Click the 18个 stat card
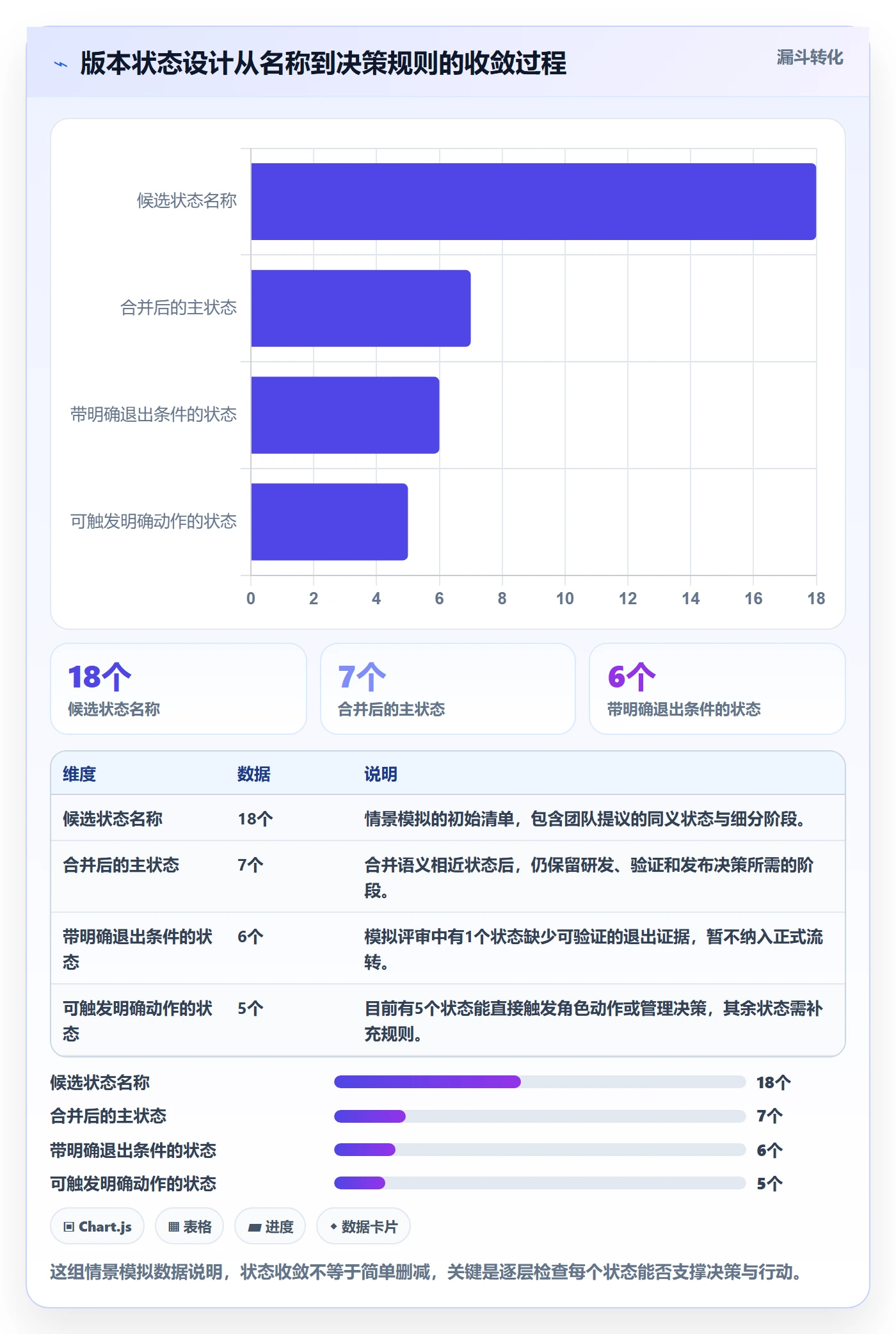The image size is (896, 1334). click(179, 689)
